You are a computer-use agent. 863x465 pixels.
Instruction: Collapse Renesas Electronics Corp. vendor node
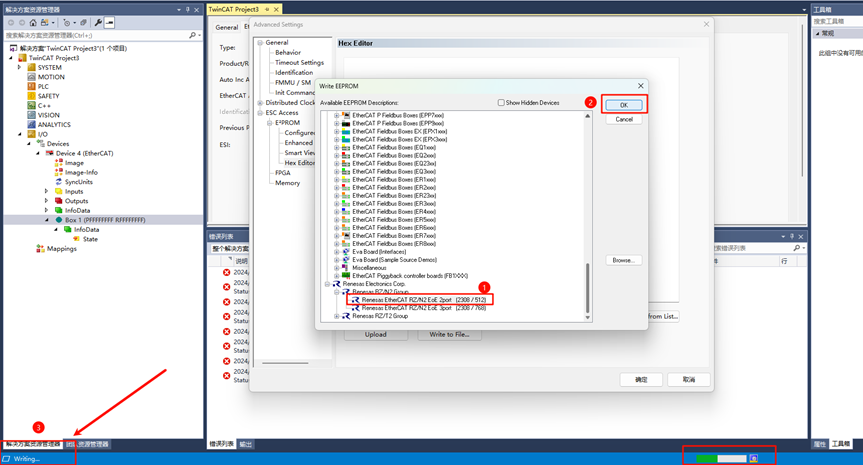coord(327,284)
